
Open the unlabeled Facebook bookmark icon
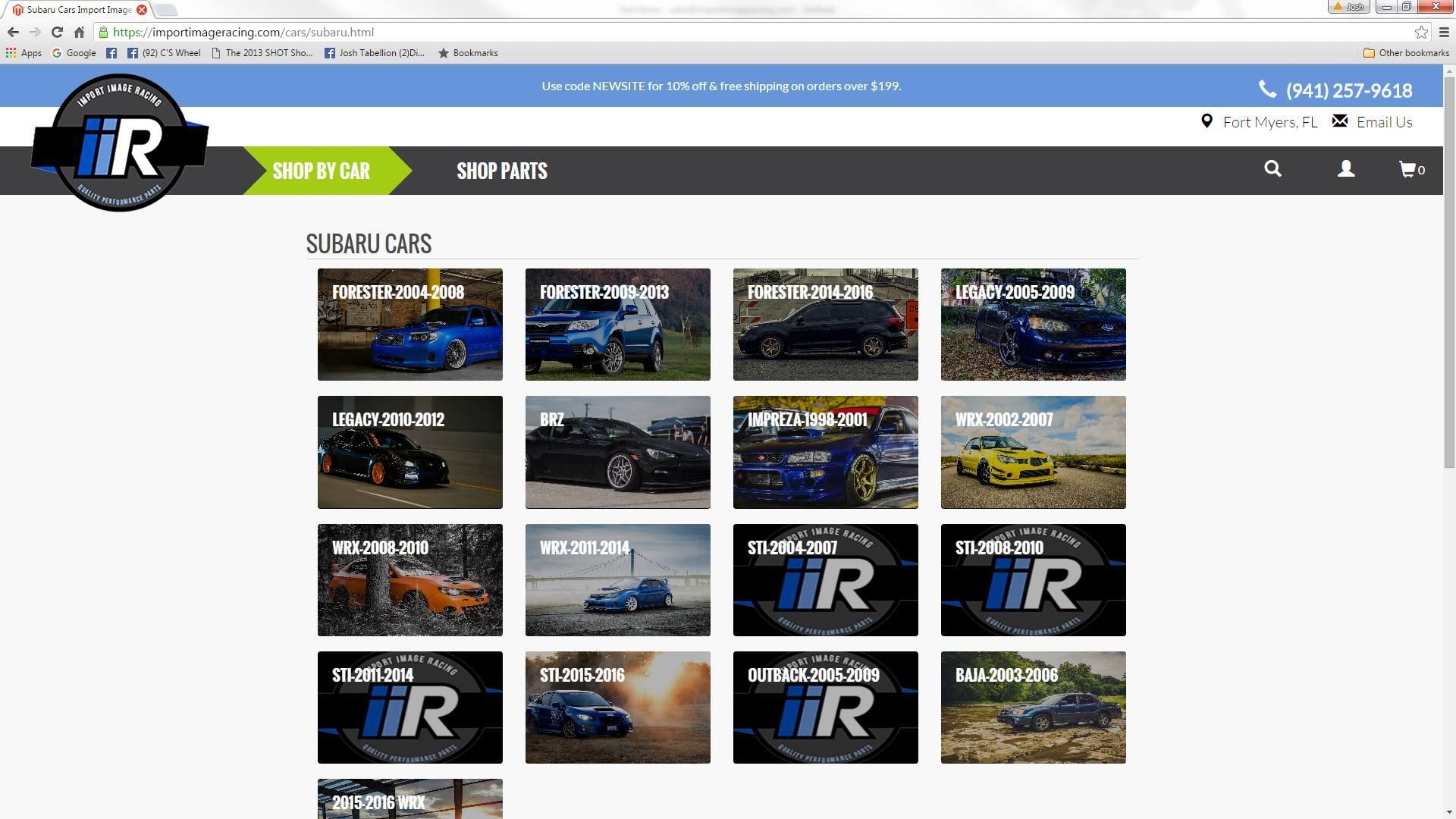click(111, 53)
